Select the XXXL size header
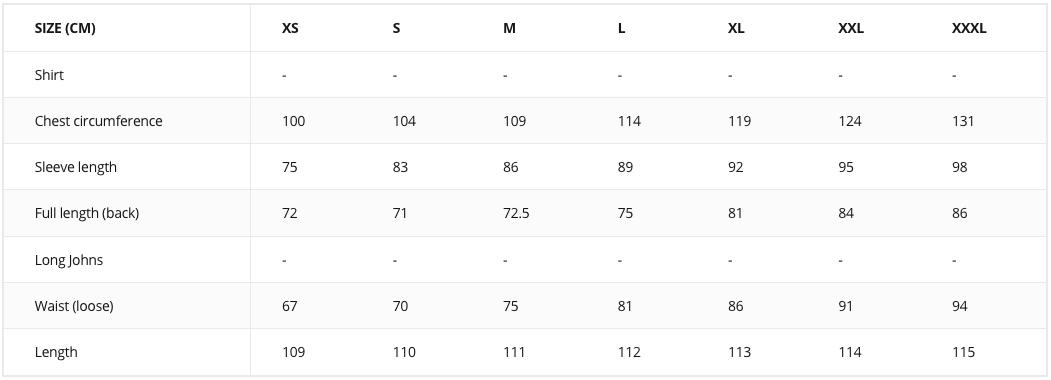The height and width of the screenshot is (380, 1051). [969, 28]
